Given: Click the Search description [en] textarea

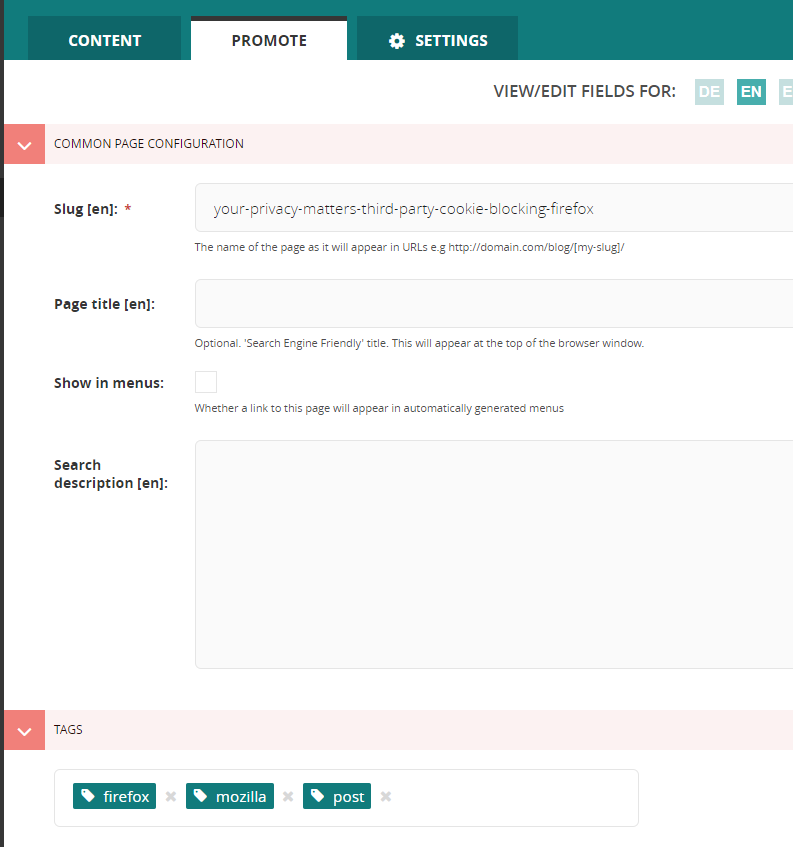Looking at the screenshot, I should [x=494, y=555].
